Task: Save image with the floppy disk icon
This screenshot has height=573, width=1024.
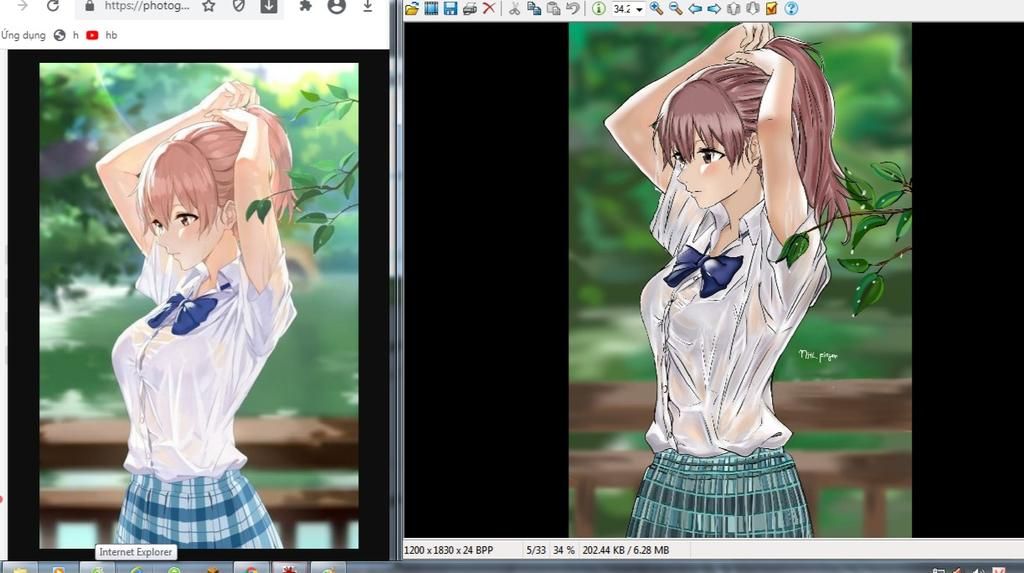Action: click(x=450, y=8)
